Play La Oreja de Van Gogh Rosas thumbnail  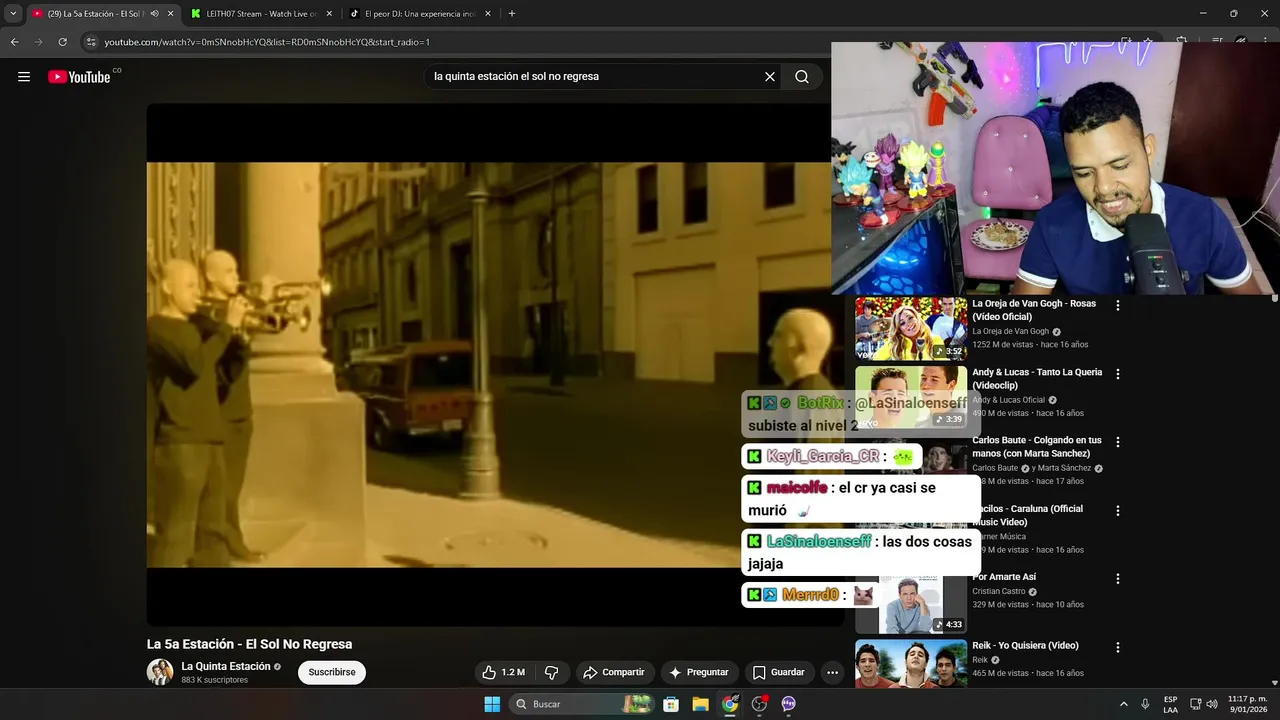[x=911, y=328]
